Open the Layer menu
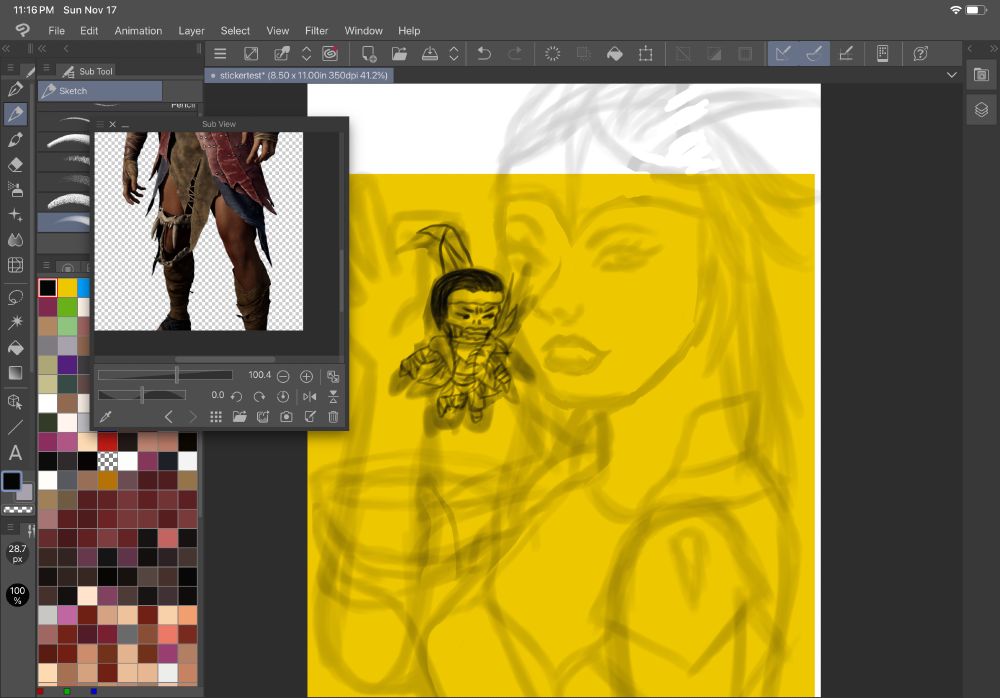The height and width of the screenshot is (698, 1000). 191,31
